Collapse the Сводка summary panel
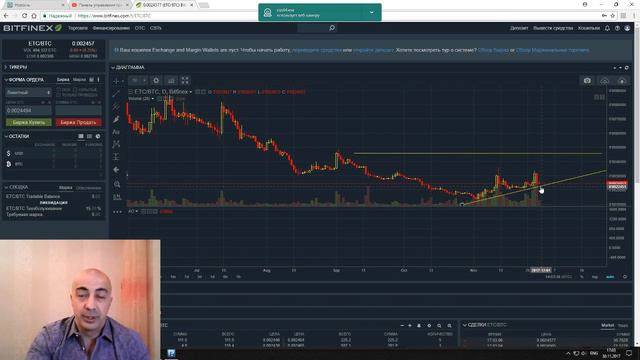 point(6,187)
